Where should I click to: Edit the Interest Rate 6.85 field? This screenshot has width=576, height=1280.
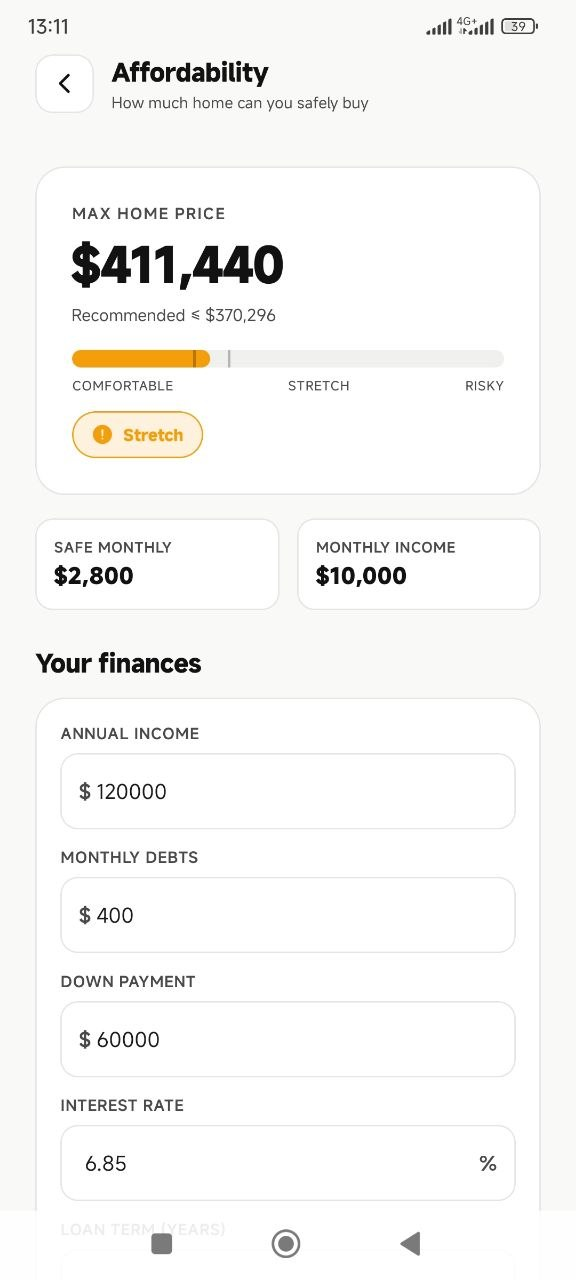[x=288, y=1163]
